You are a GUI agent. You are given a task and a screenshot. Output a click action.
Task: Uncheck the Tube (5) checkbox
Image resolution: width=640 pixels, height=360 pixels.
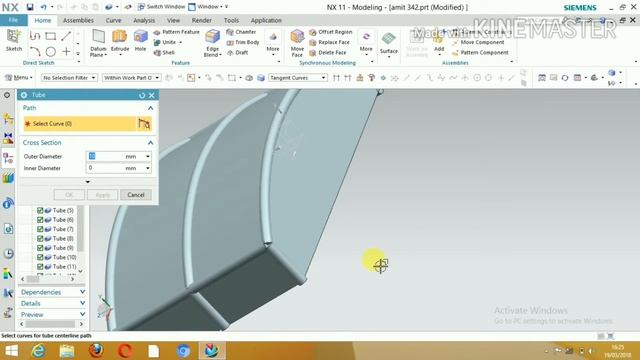click(x=40, y=210)
